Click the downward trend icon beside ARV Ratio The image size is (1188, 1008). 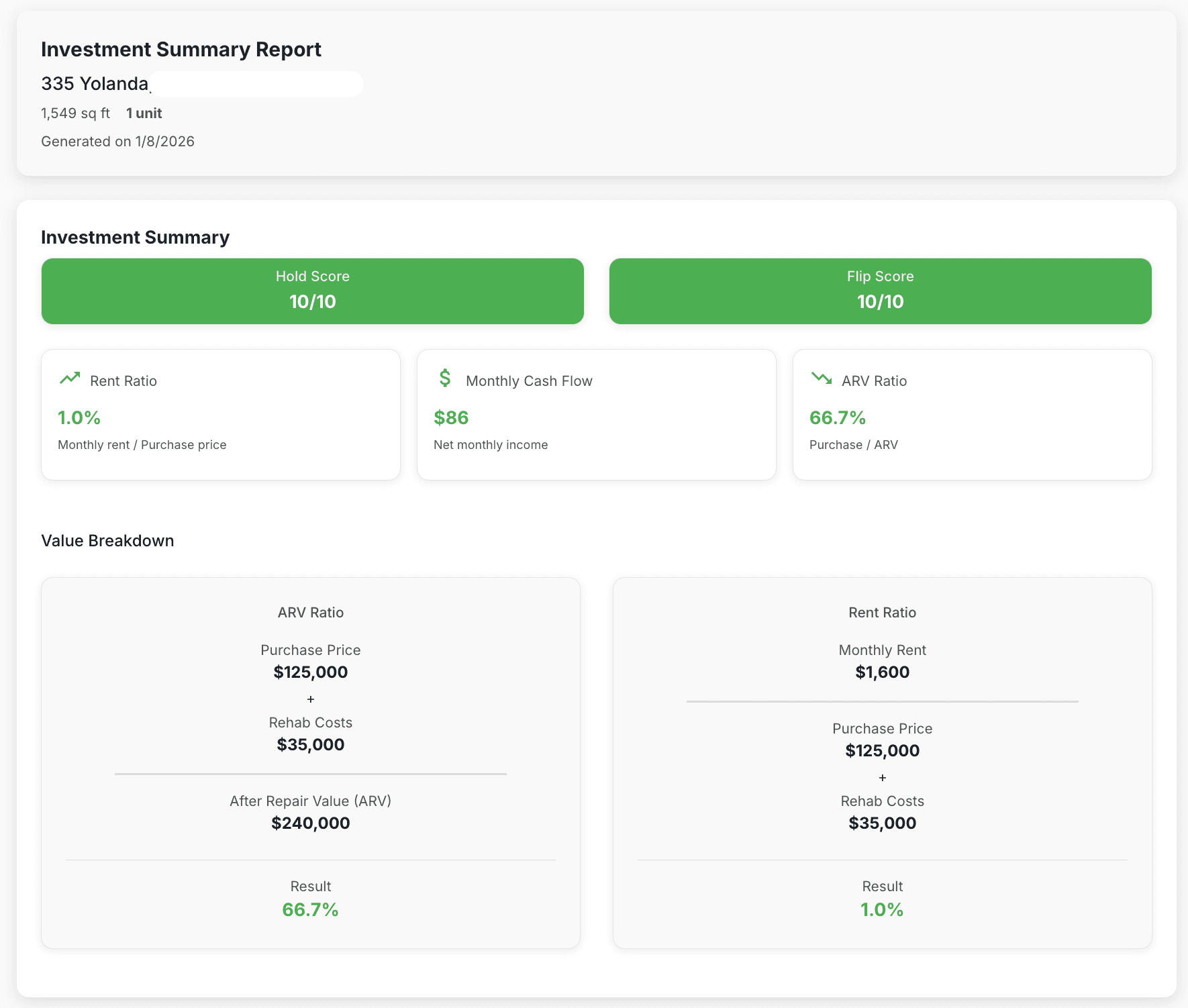point(820,379)
